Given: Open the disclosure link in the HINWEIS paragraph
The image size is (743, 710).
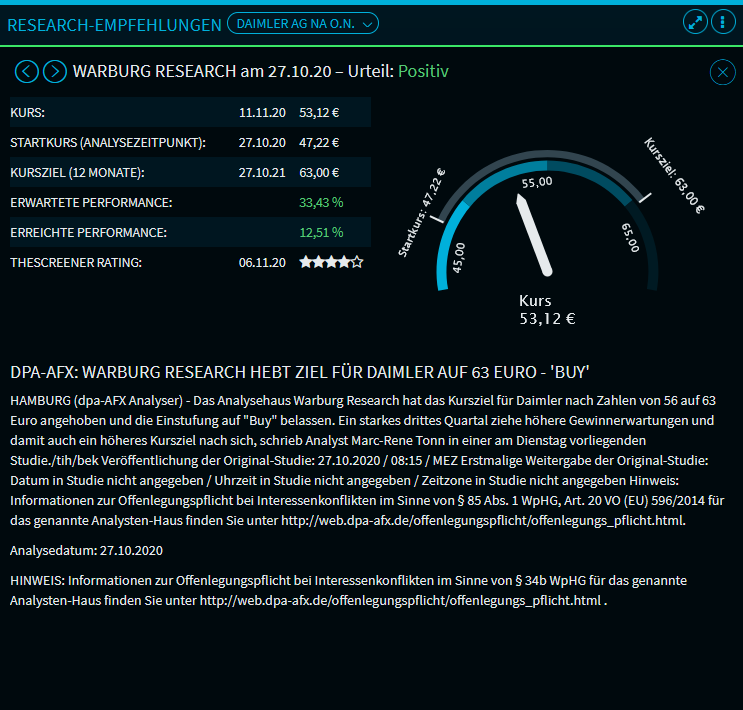Looking at the screenshot, I should (x=401, y=600).
